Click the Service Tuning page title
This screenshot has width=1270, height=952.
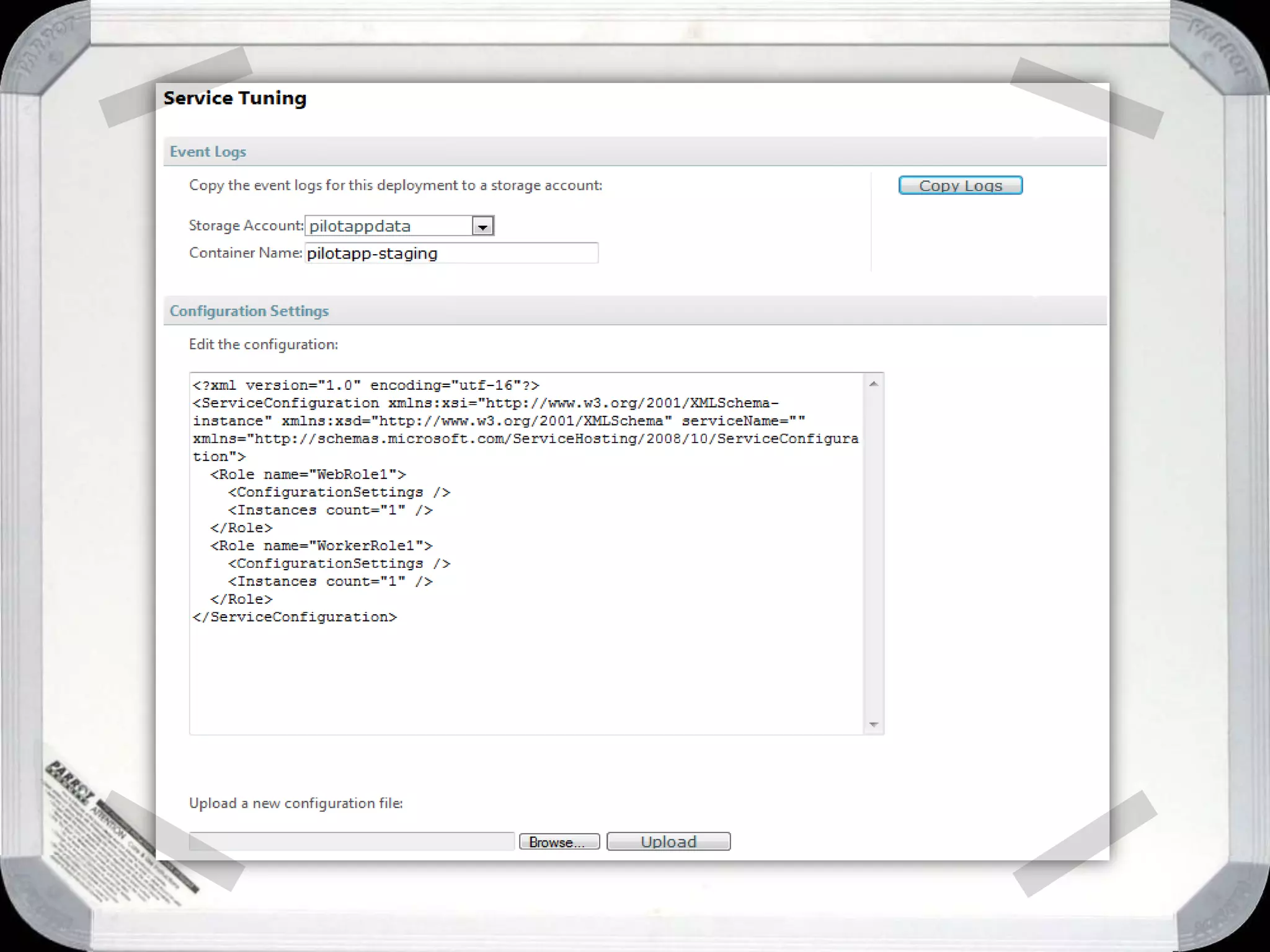pyautogui.click(x=235, y=98)
